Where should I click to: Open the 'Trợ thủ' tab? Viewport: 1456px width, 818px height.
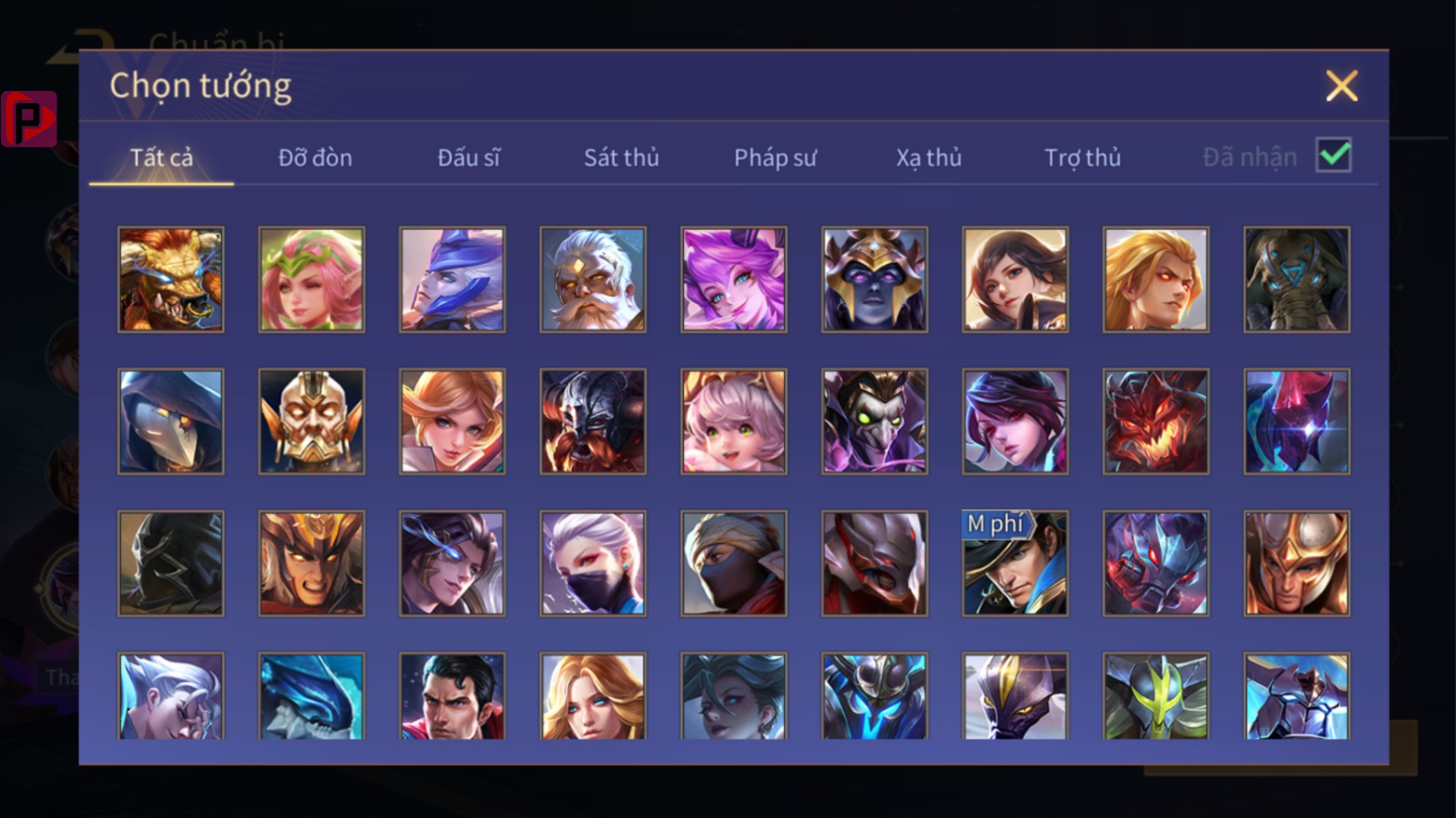(x=1082, y=157)
